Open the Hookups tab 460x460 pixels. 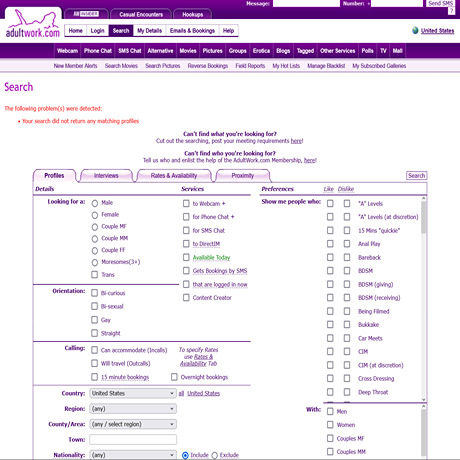(193, 14)
